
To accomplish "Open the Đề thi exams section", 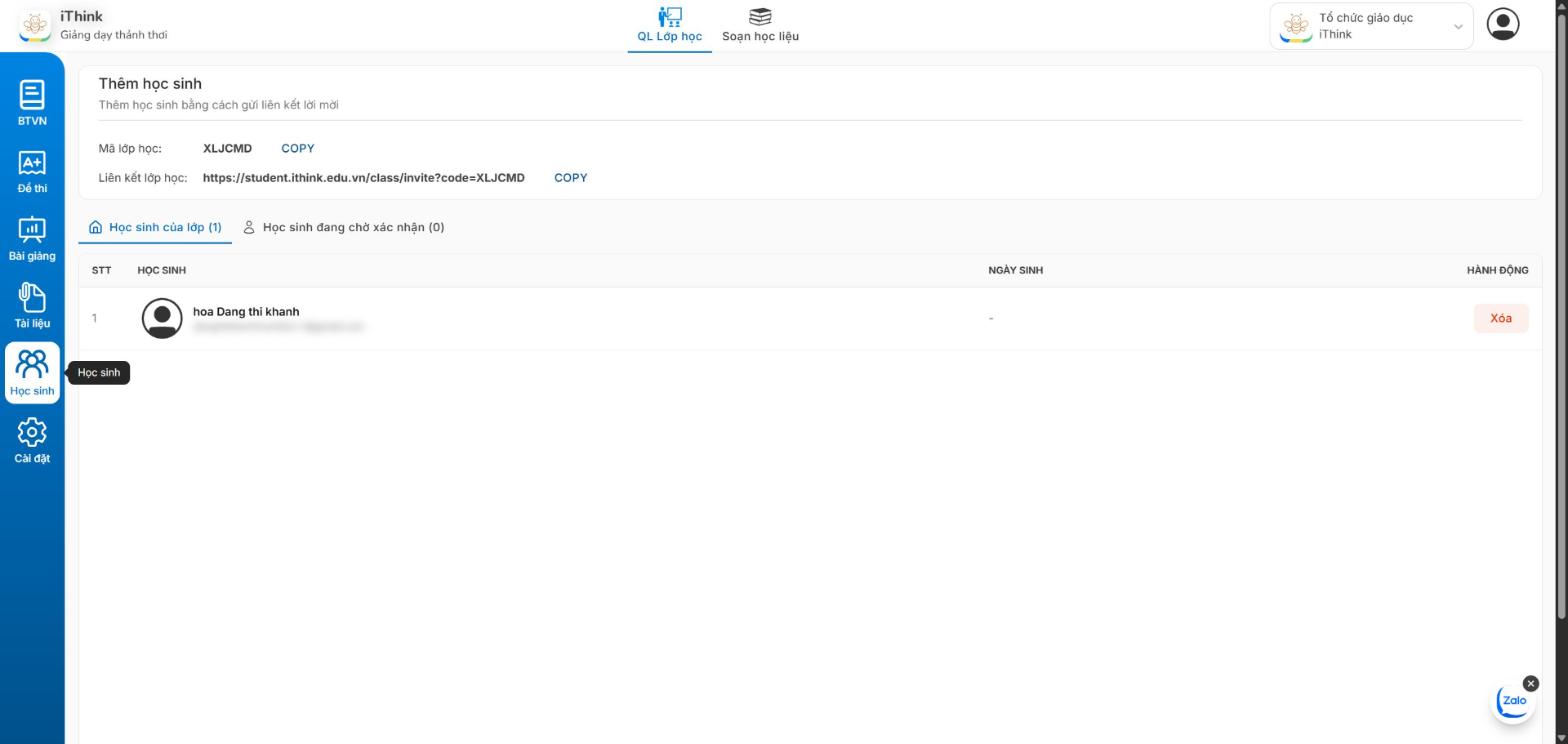I will pos(32,171).
